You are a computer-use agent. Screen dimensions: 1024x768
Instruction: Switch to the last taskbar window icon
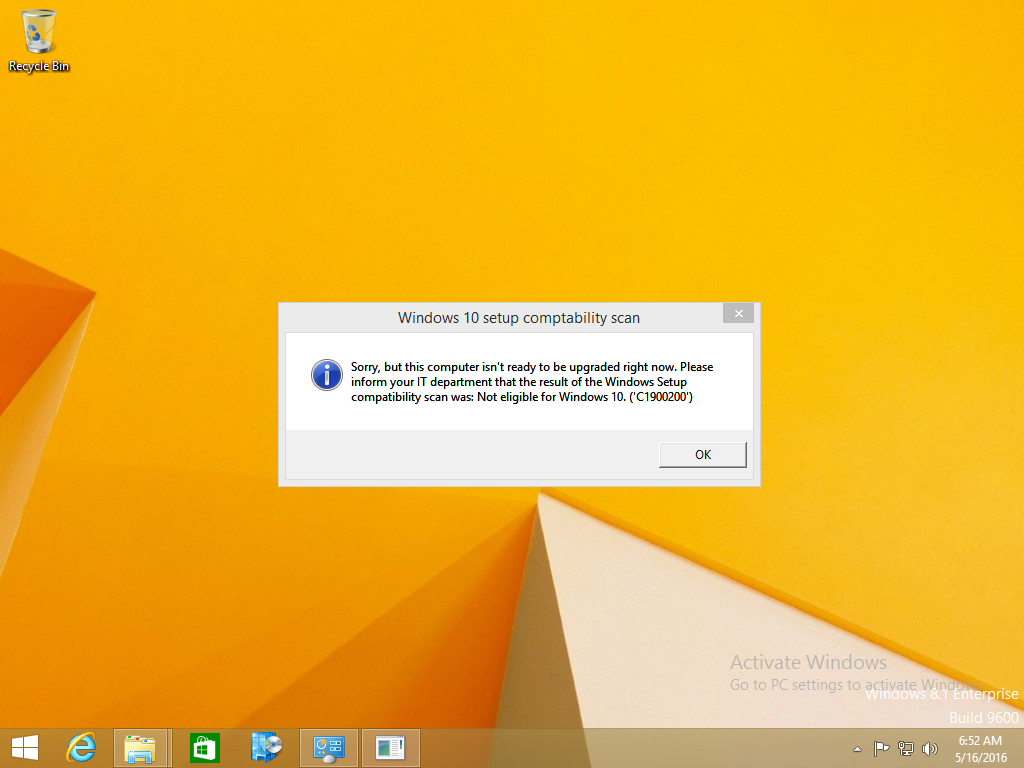[391, 748]
